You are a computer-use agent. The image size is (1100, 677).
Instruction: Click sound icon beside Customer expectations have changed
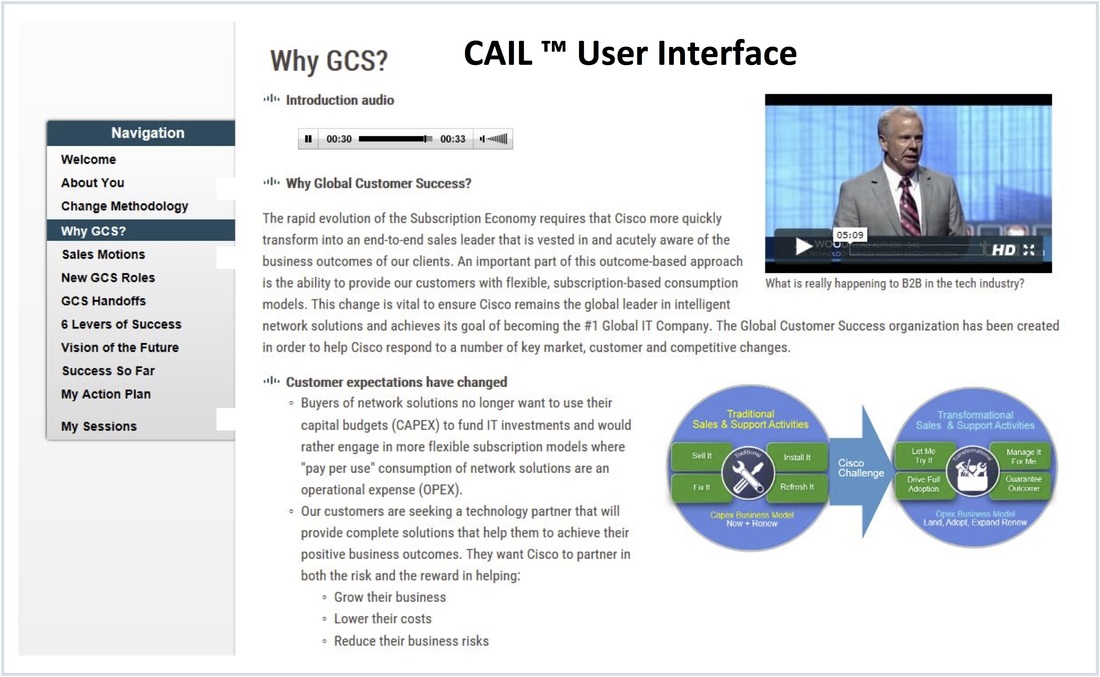tap(271, 381)
